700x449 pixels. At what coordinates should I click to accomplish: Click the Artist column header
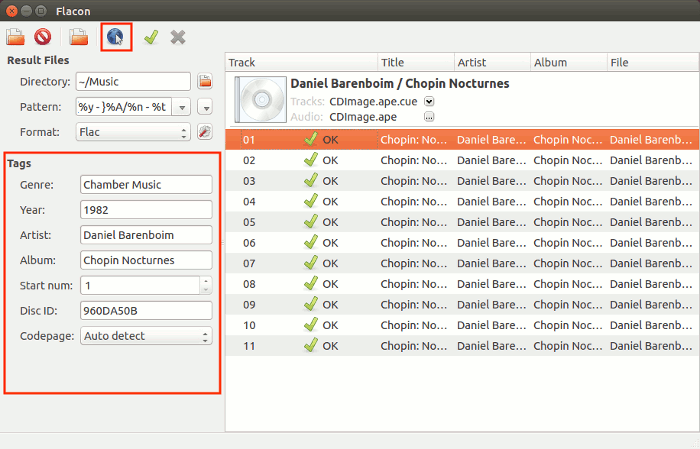tap(490, 63)
